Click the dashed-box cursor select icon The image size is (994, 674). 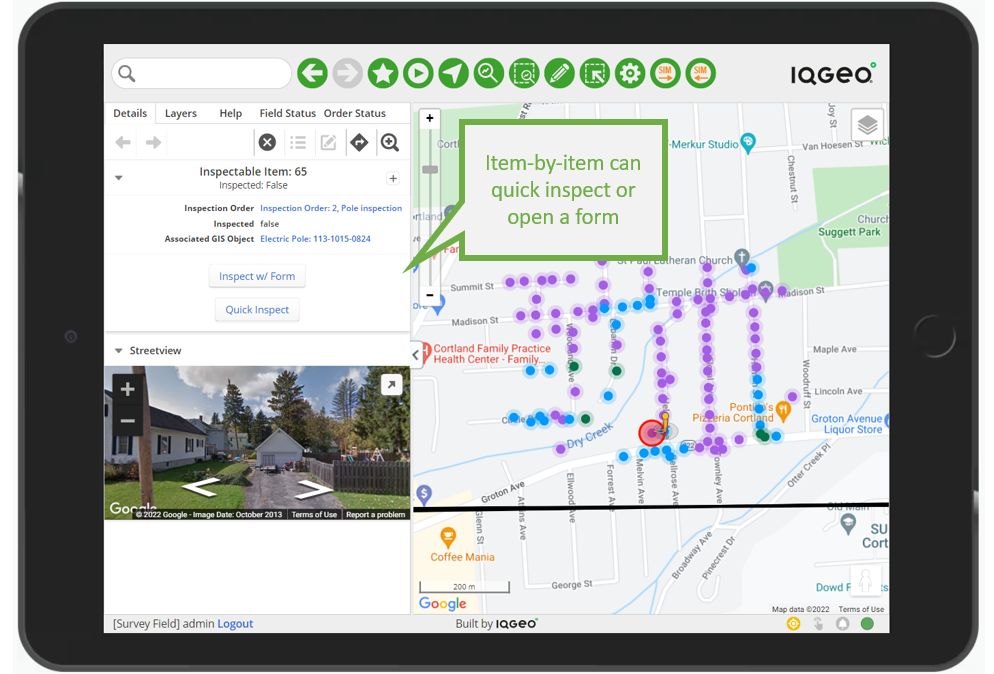(x=595, y=74)
